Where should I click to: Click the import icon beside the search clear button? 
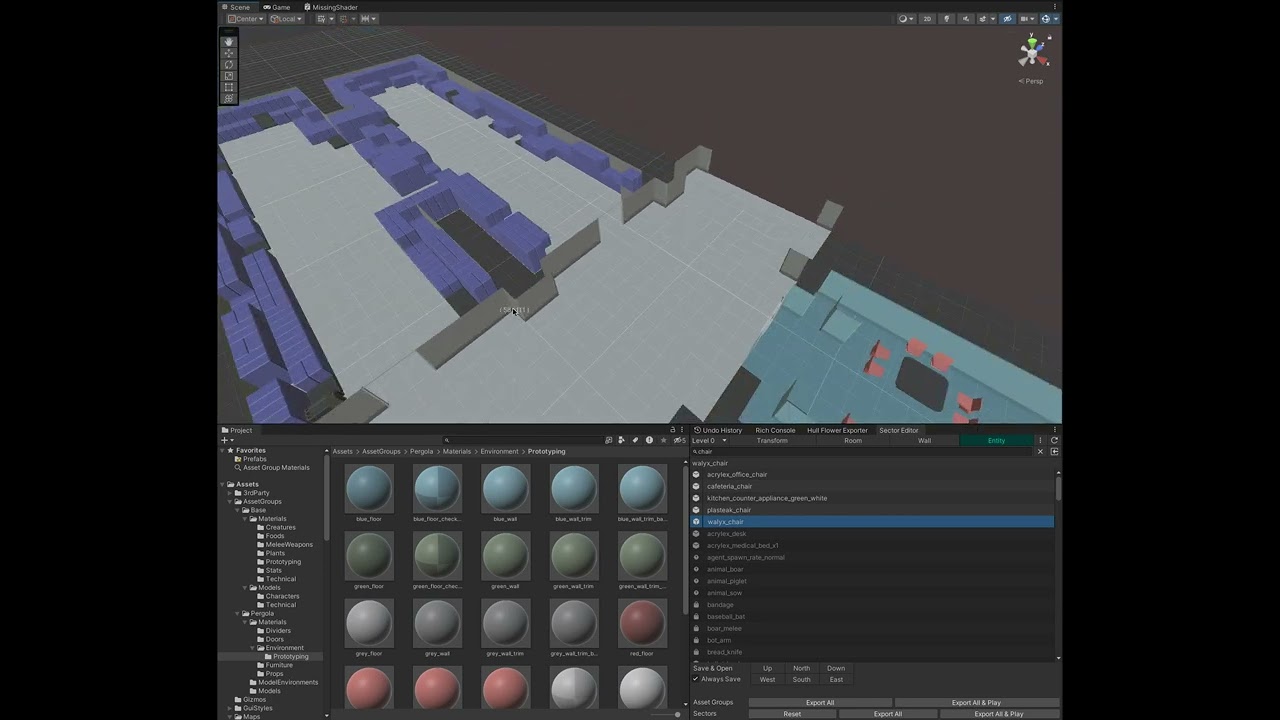click(x=1054, y=452)
